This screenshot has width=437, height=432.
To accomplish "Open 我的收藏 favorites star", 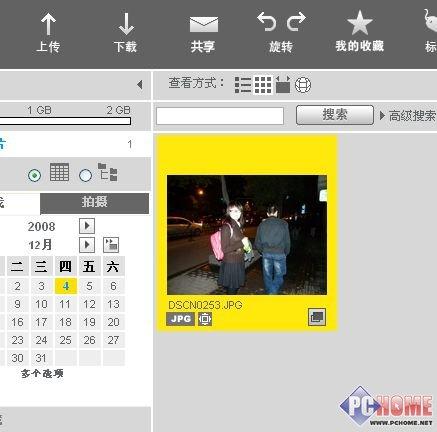I will click(x=360, y=23).
